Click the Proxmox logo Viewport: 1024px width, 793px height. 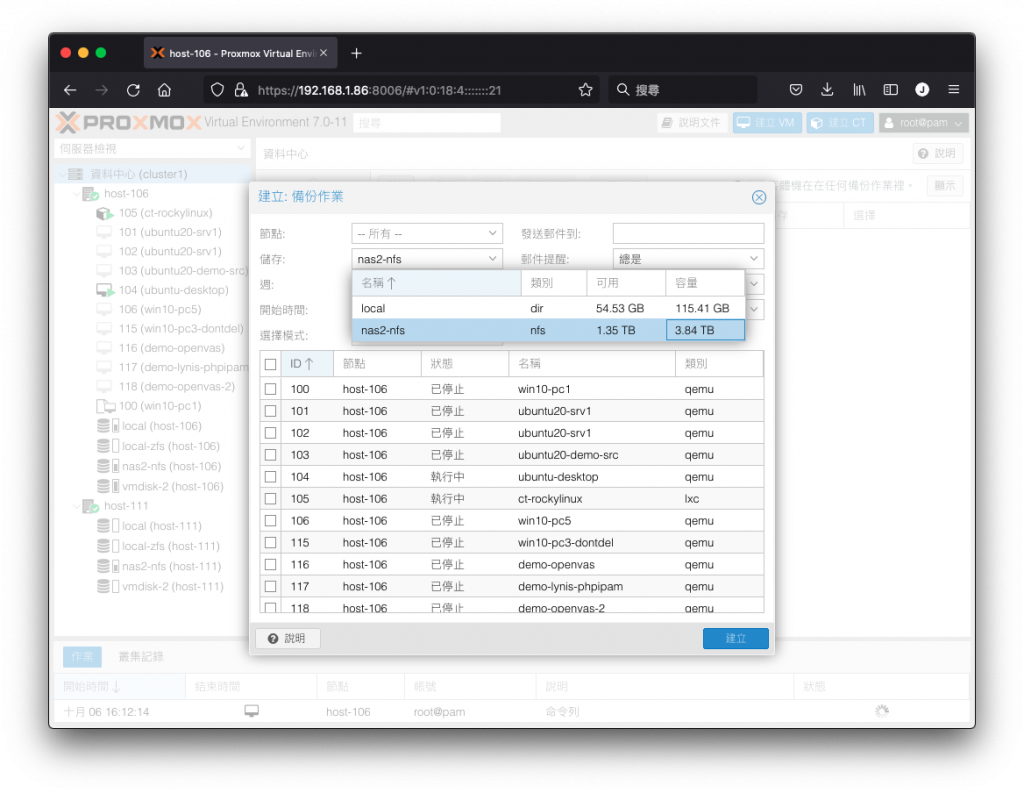128,122
